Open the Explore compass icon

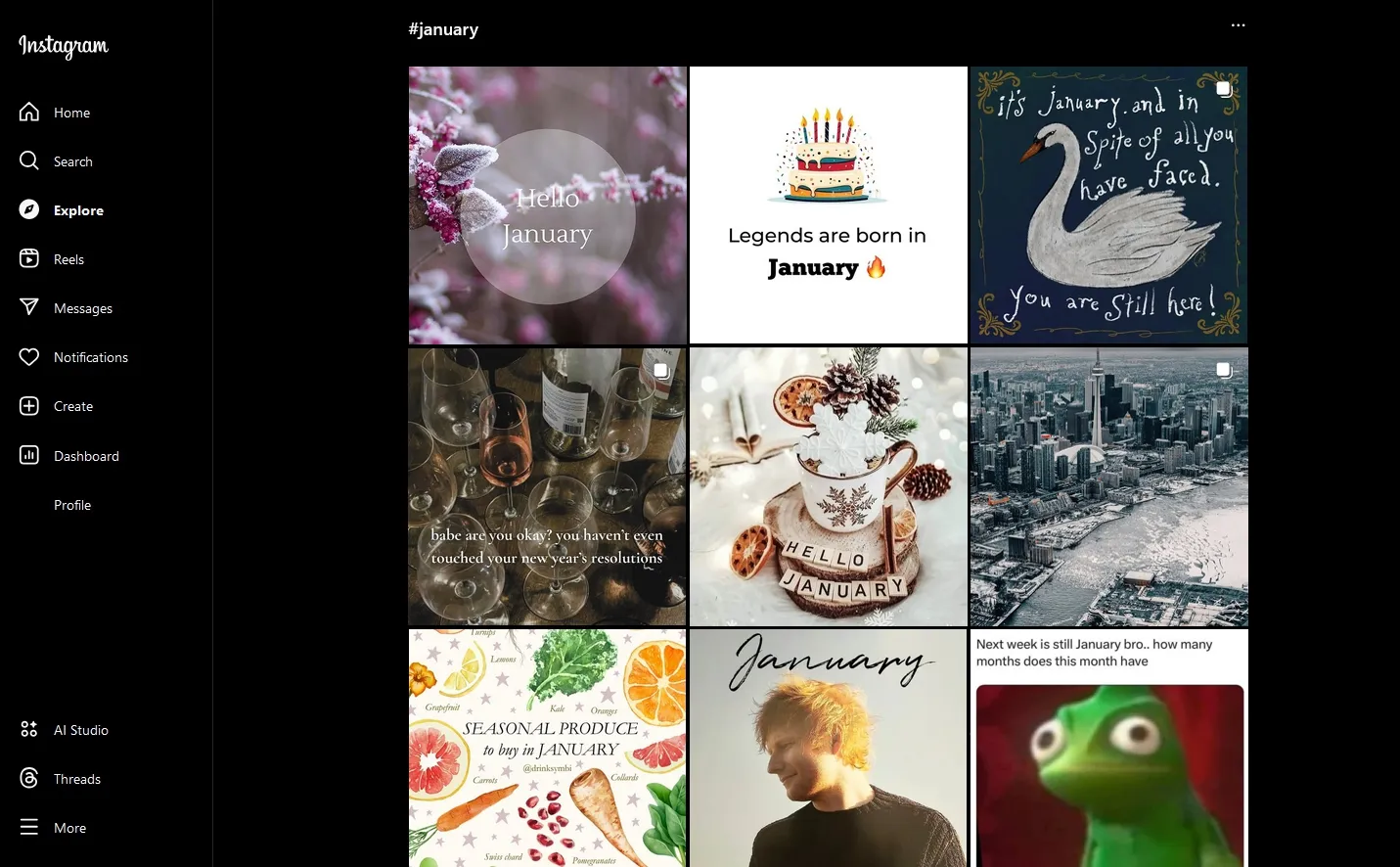tap(29, 209)
